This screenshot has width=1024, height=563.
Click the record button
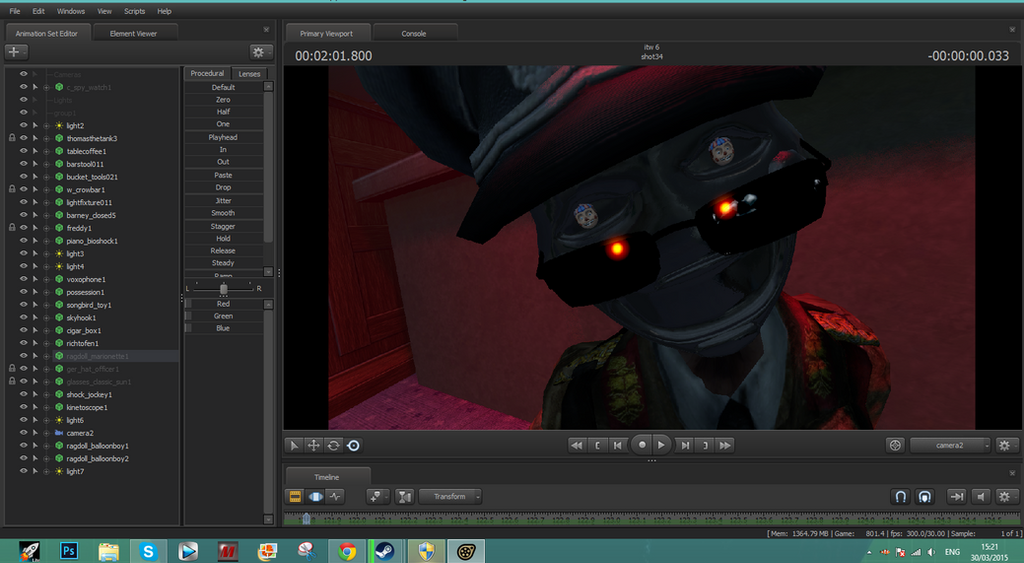(x=641, y=445)
